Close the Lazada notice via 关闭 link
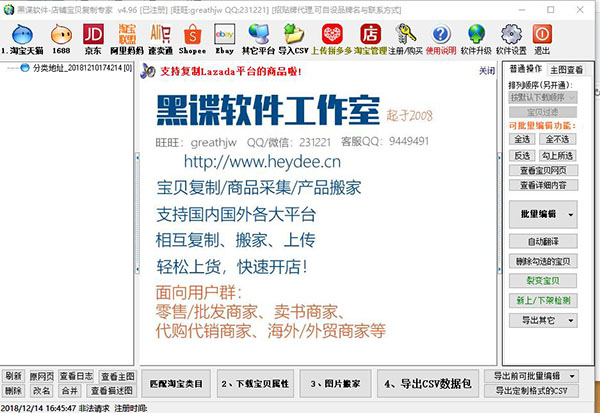600x413 pixels. point(487,71)
